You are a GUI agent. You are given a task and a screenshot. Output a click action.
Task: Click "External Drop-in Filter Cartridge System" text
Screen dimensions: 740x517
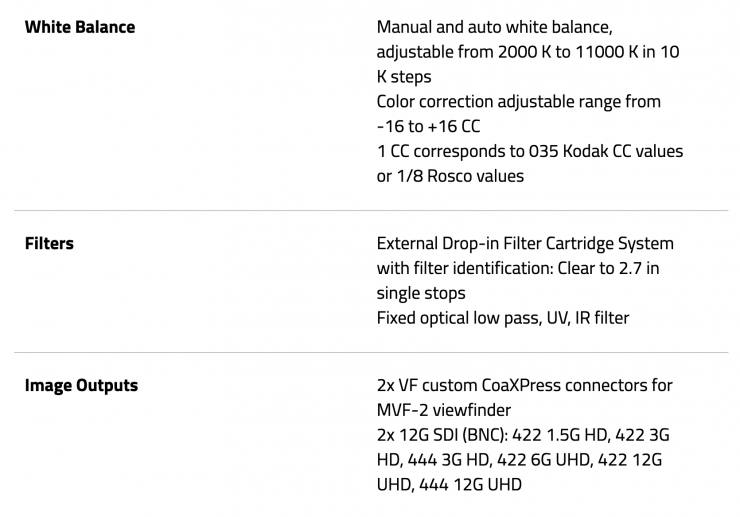[x=525, y=243]
